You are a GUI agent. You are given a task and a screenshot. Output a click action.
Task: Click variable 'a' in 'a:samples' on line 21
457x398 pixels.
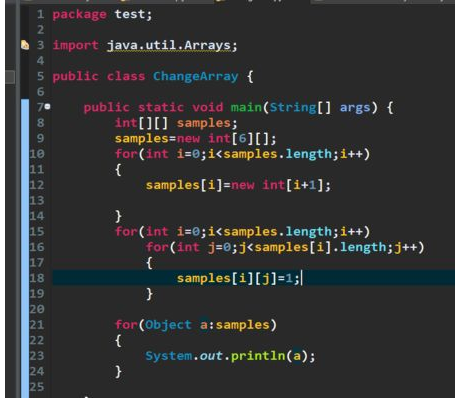pyautogui.click(x=204, y=325)
